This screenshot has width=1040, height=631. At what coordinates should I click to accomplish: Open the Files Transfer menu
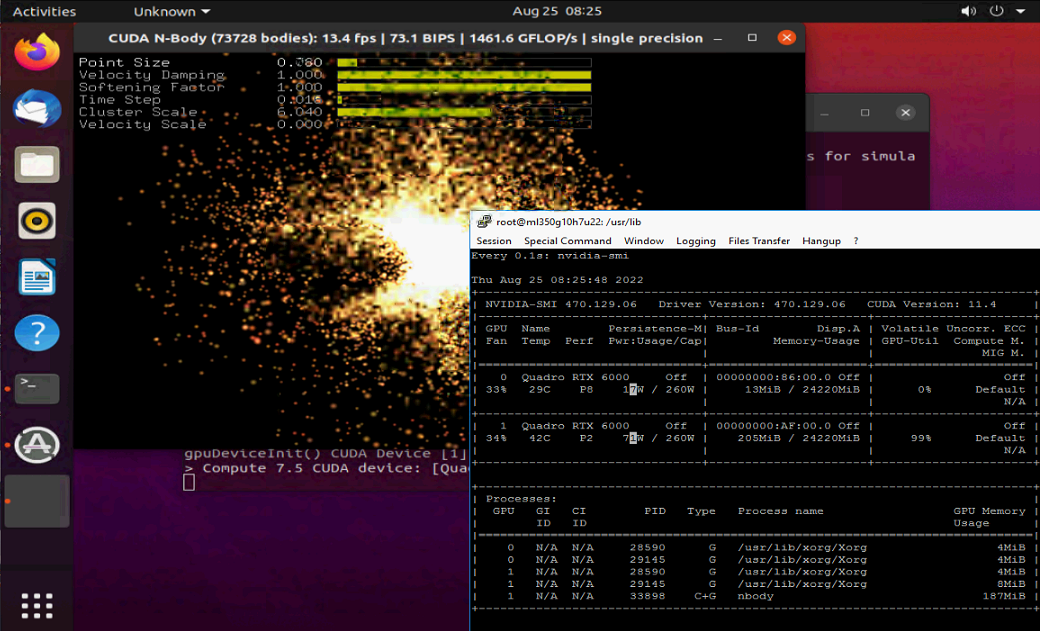(x=759, y=241)
